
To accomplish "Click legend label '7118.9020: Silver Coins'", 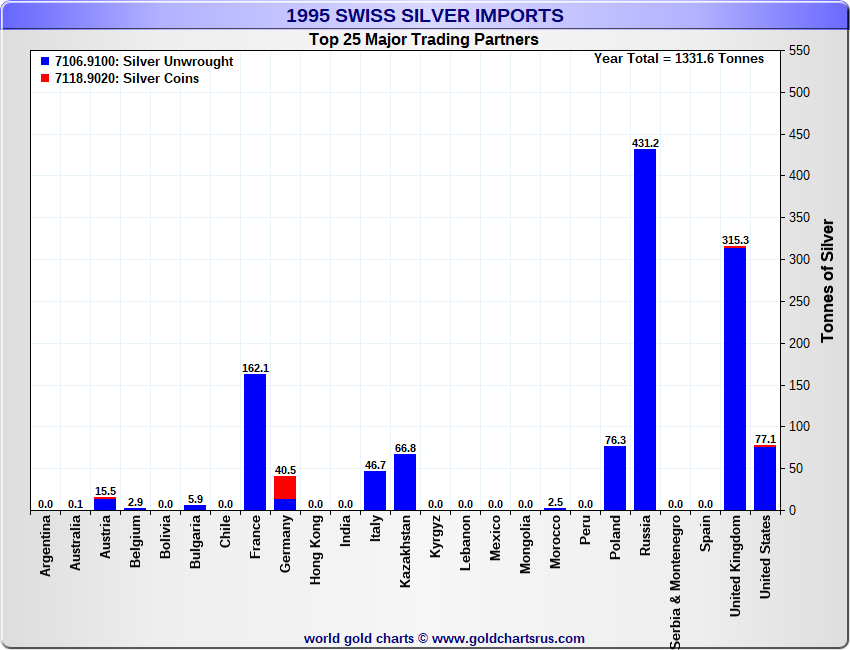I will tap(127, 78).
